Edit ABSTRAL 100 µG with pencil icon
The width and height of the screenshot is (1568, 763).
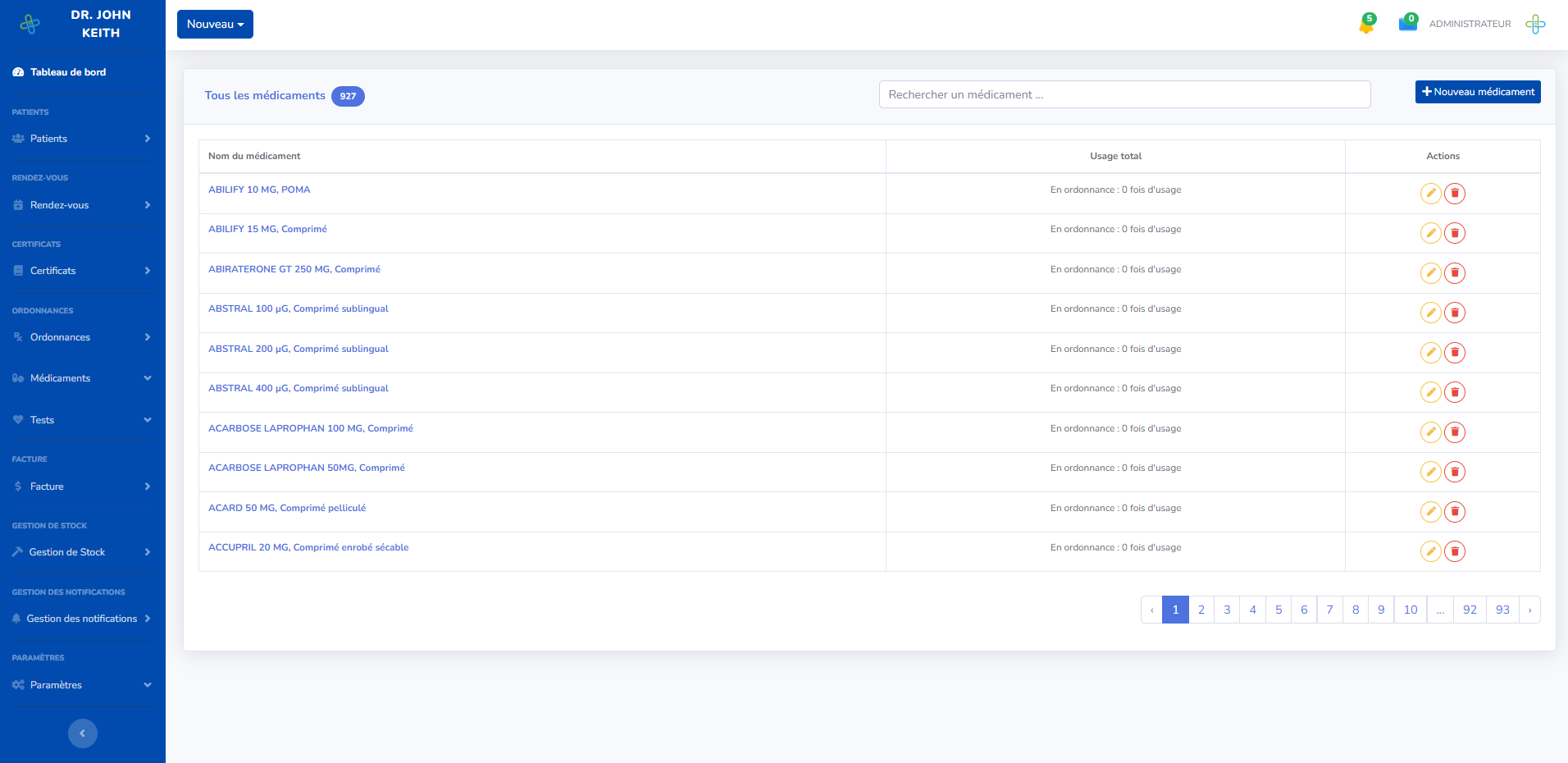click(x=1430, y=313)
